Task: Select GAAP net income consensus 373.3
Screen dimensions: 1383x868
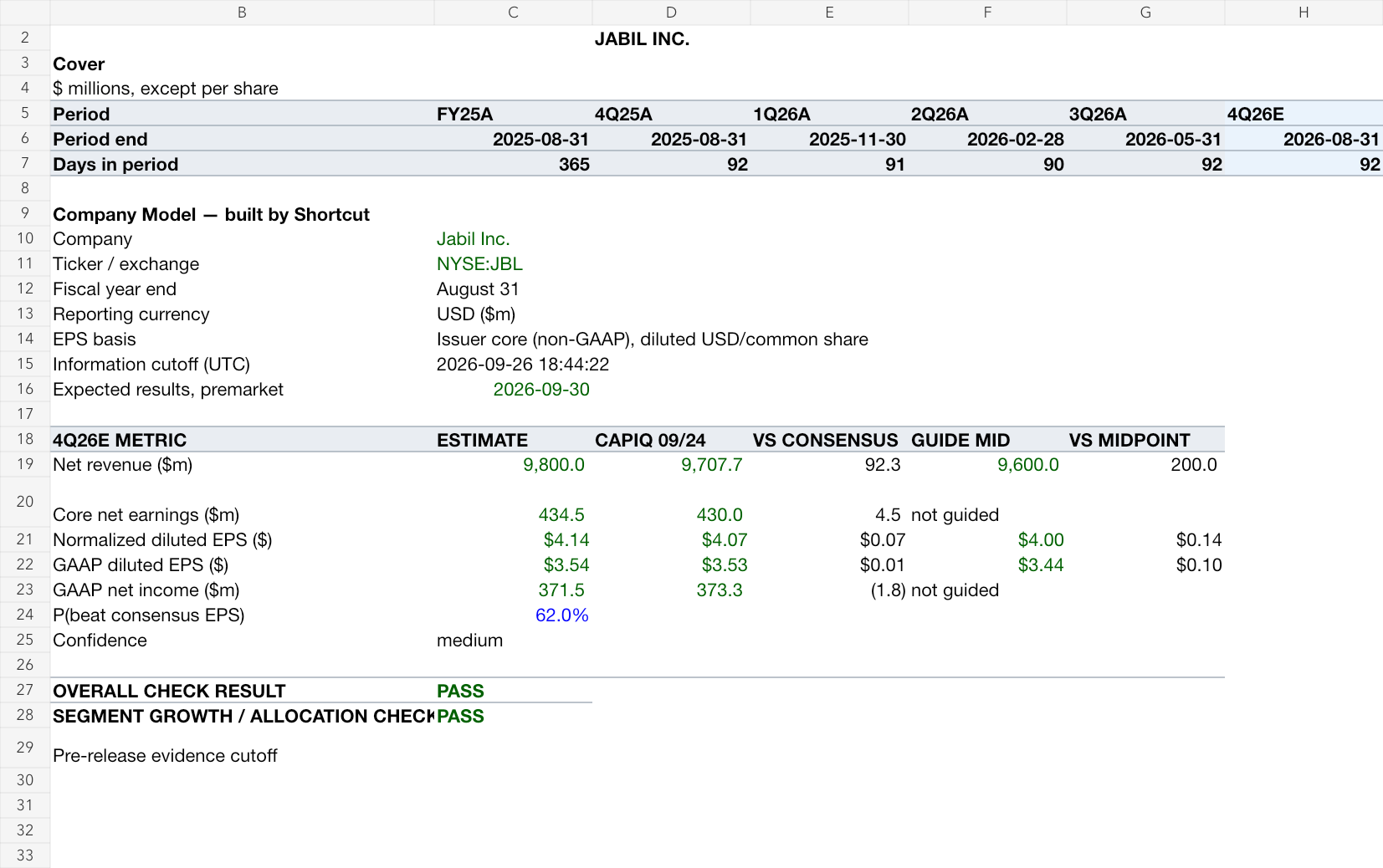Action: (671, 590)
